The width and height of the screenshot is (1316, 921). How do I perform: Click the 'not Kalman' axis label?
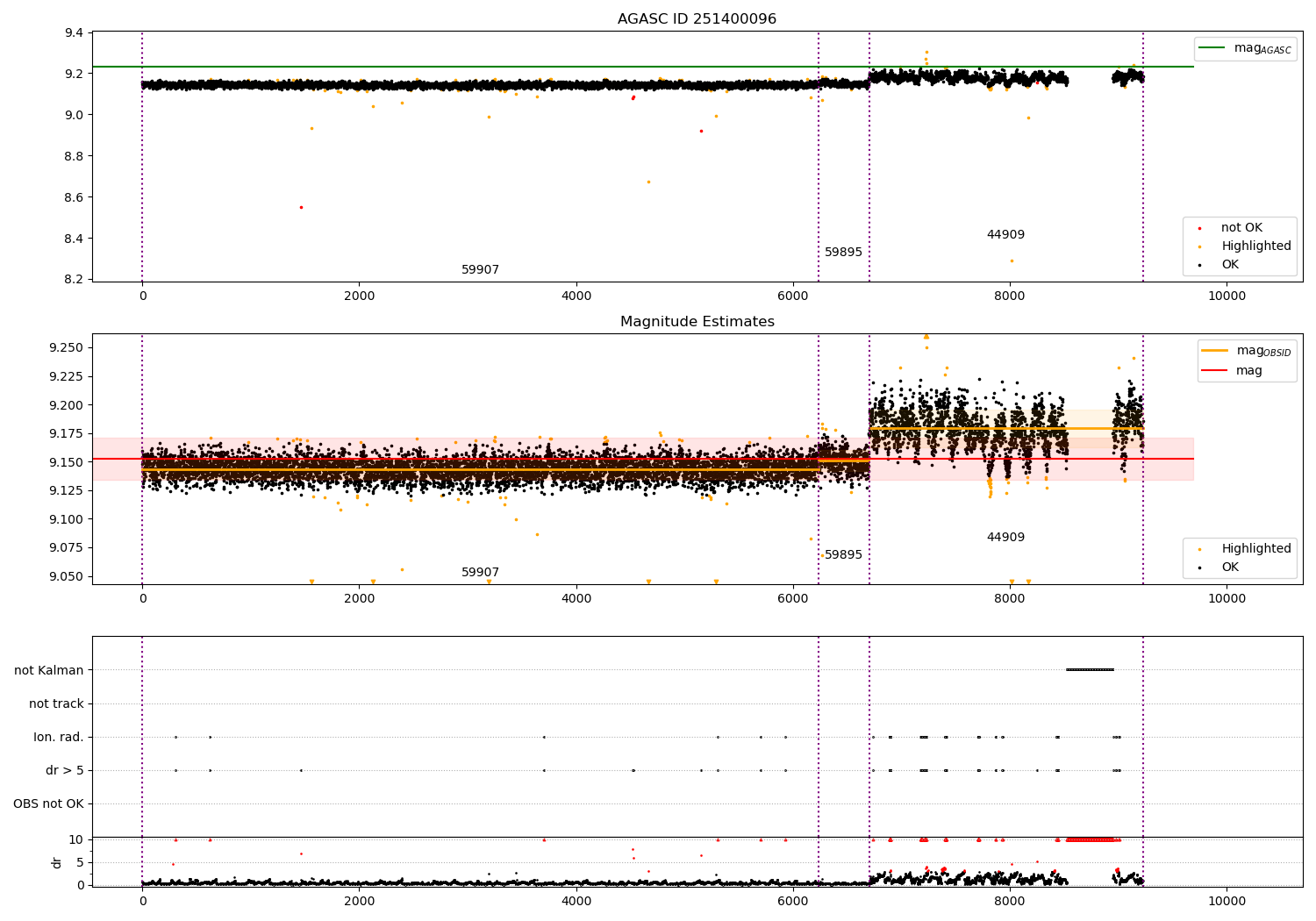(49, 670)
